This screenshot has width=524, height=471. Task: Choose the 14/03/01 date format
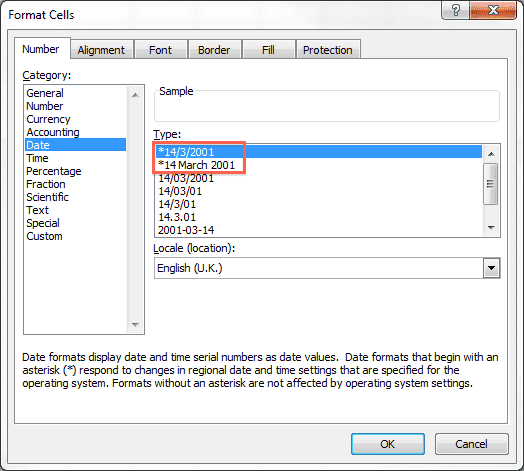click(319, 191)
